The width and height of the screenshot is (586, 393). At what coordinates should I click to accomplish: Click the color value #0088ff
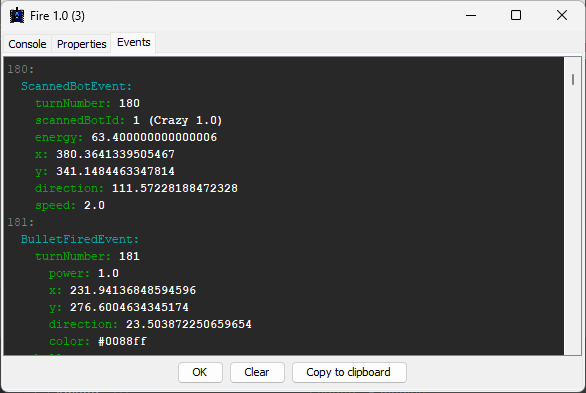122,341
